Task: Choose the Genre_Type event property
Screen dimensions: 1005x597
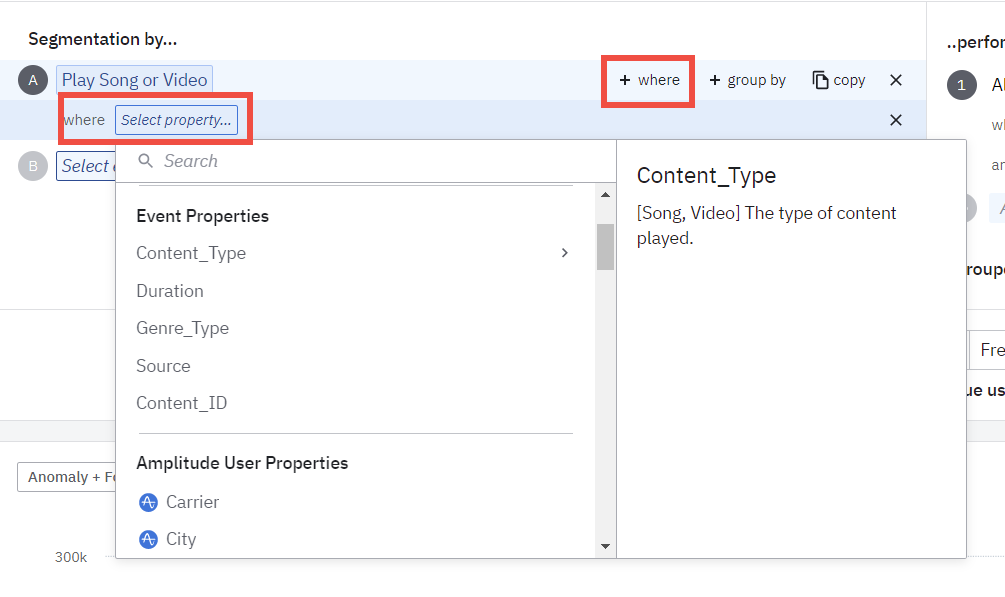Action: point(183,328)
